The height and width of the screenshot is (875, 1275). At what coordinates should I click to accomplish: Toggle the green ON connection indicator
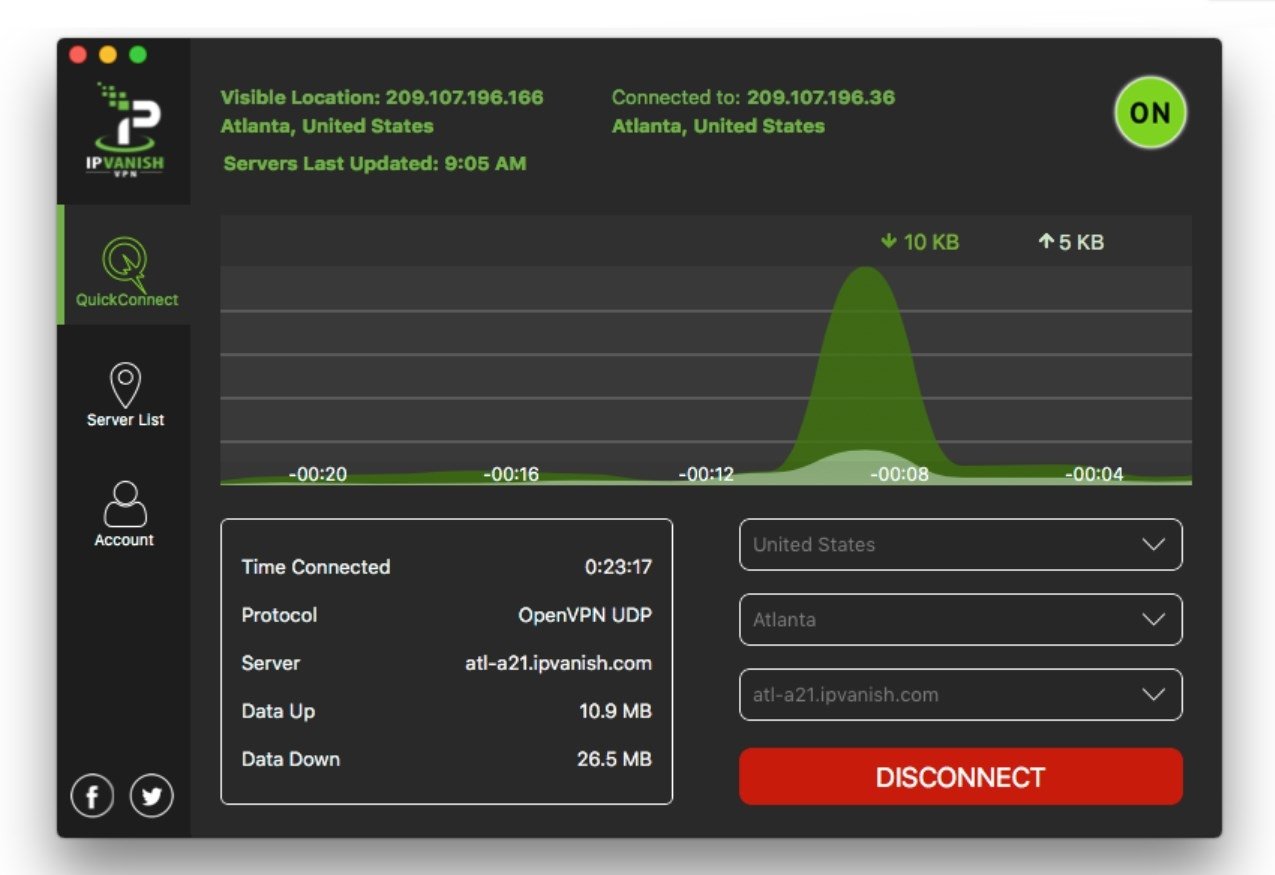pyautogui.click(x=1150, y=112)
